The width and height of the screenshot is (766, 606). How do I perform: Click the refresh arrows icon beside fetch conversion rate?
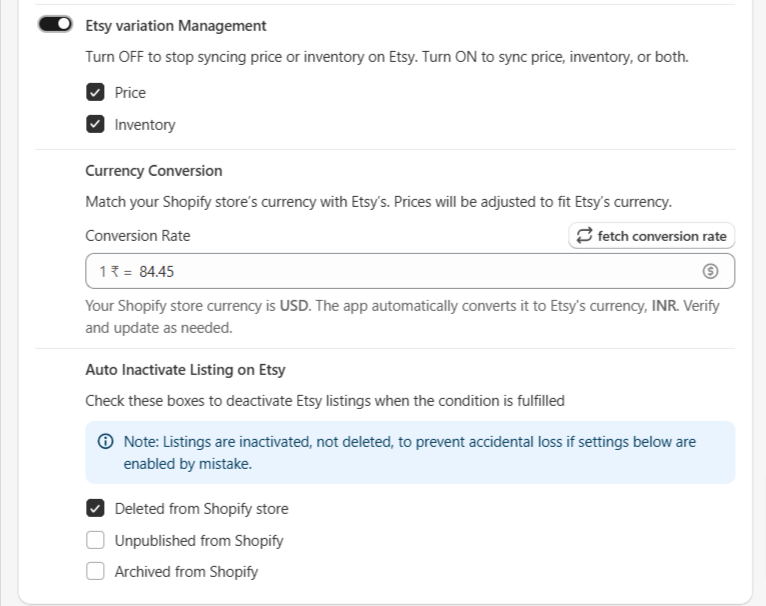point(584,236)
